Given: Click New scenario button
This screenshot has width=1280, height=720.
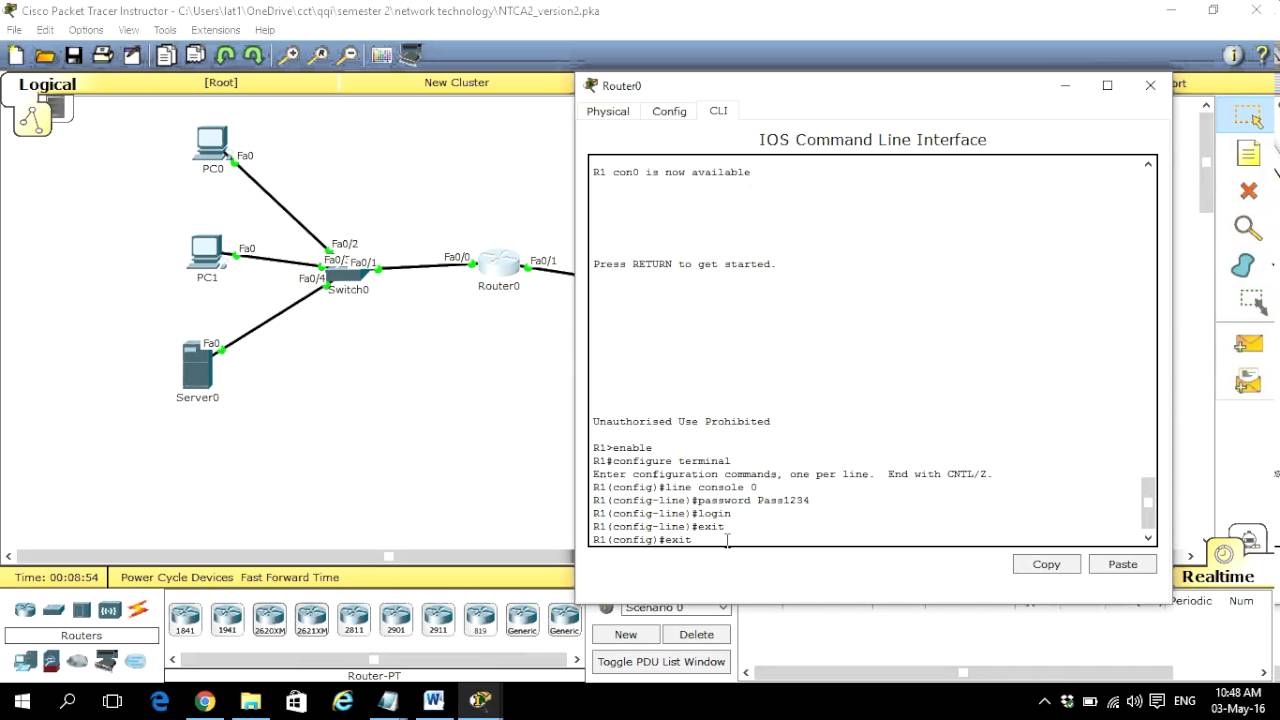Looking at the screenshot, I should (x=625, y=634).
